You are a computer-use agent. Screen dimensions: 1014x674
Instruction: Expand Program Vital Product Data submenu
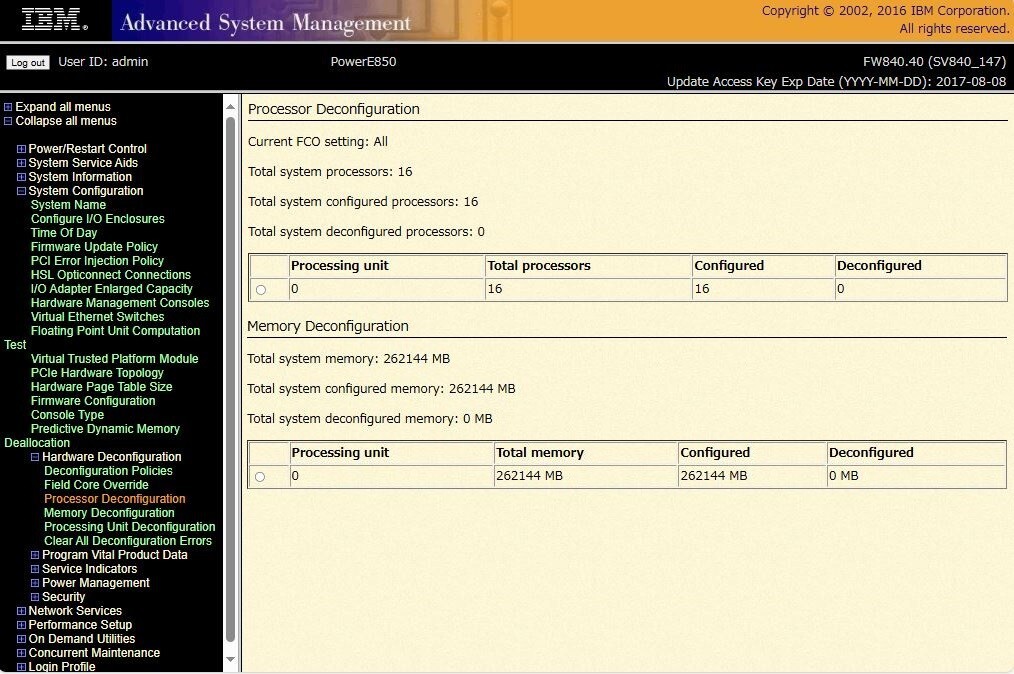pos(35,555)
